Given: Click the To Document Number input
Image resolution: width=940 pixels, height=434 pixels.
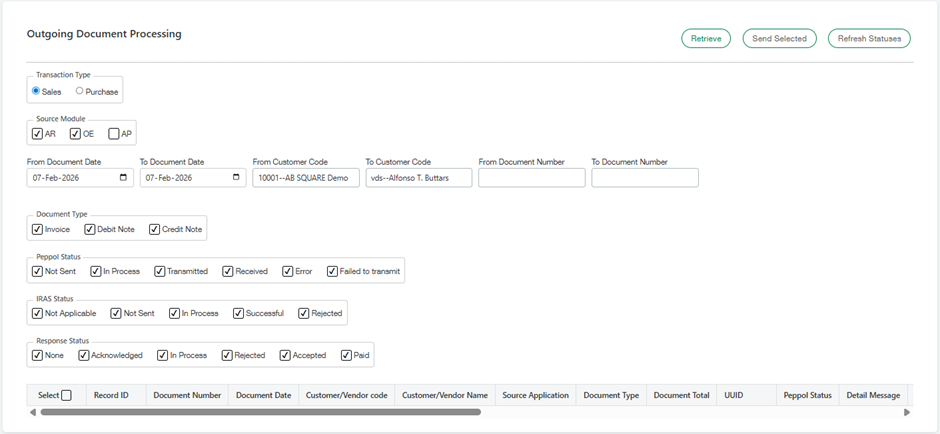Looking at the screenshot, I should click(644, 178).
